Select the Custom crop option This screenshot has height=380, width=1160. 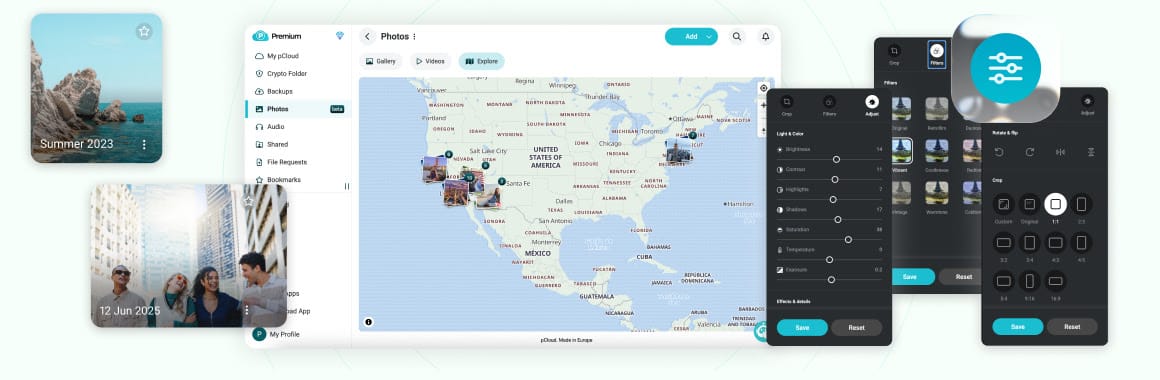coord(1004,204)
